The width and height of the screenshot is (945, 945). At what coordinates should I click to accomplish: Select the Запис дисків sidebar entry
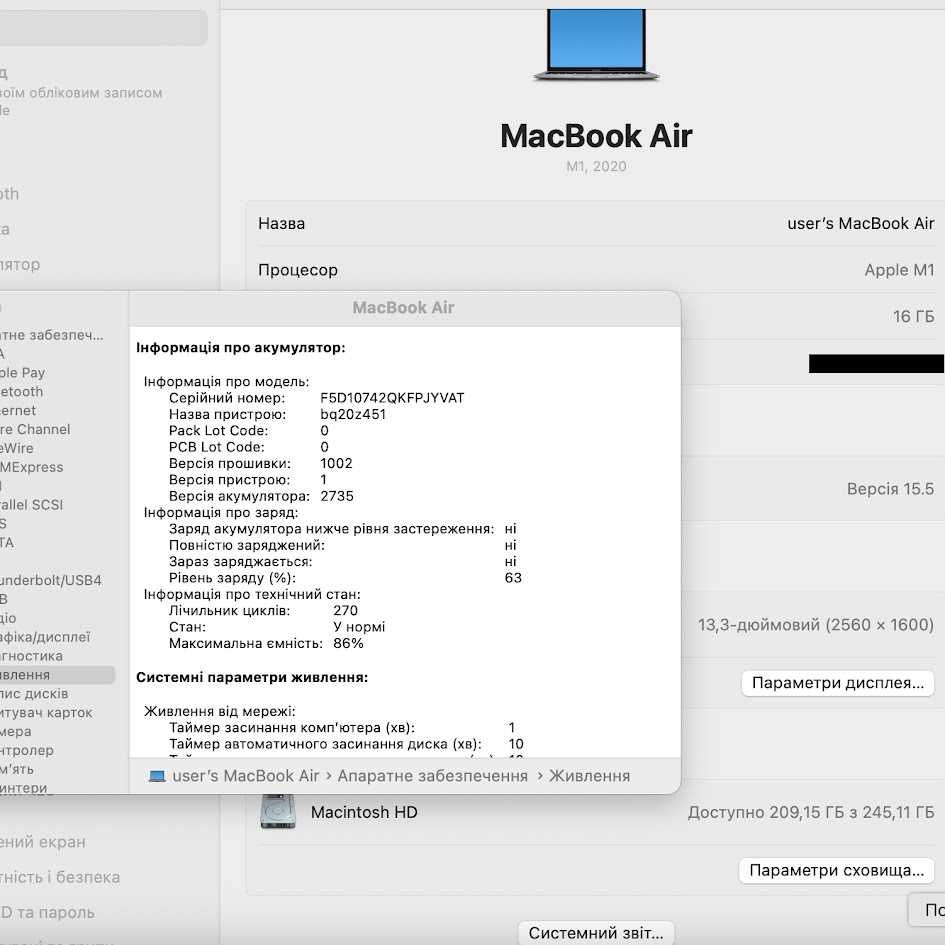pyautogui.click(x=34, y=694)
